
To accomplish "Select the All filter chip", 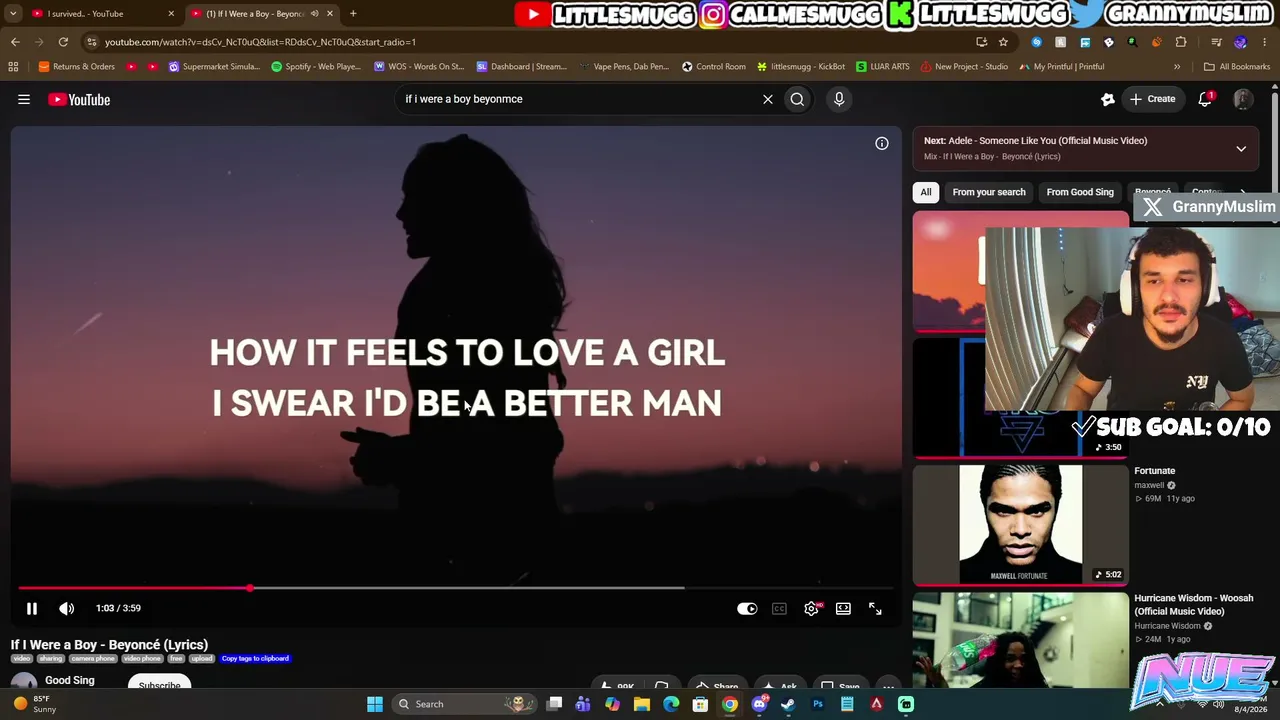I will [x=926, y=192].
